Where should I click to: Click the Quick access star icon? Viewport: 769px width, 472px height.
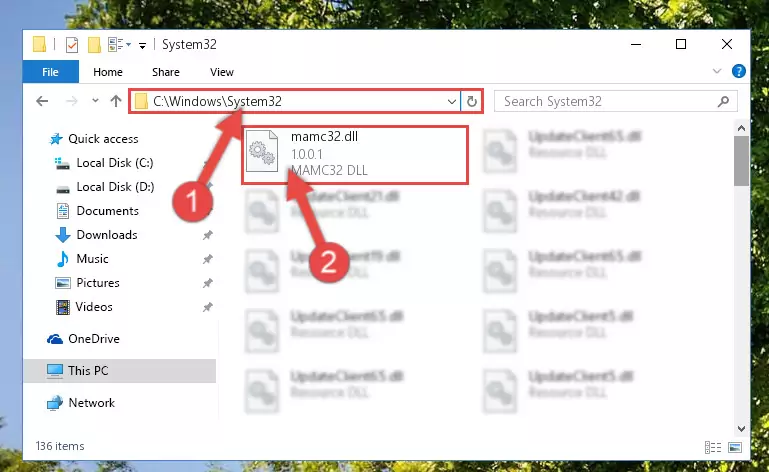(56, 139)
